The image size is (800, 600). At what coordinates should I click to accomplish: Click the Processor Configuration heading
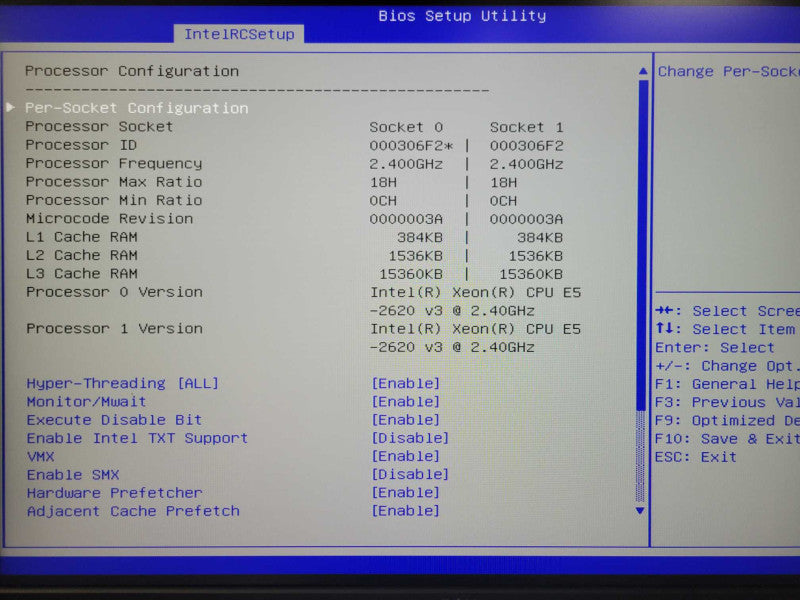pyautogui.click(x=132, y=71)
